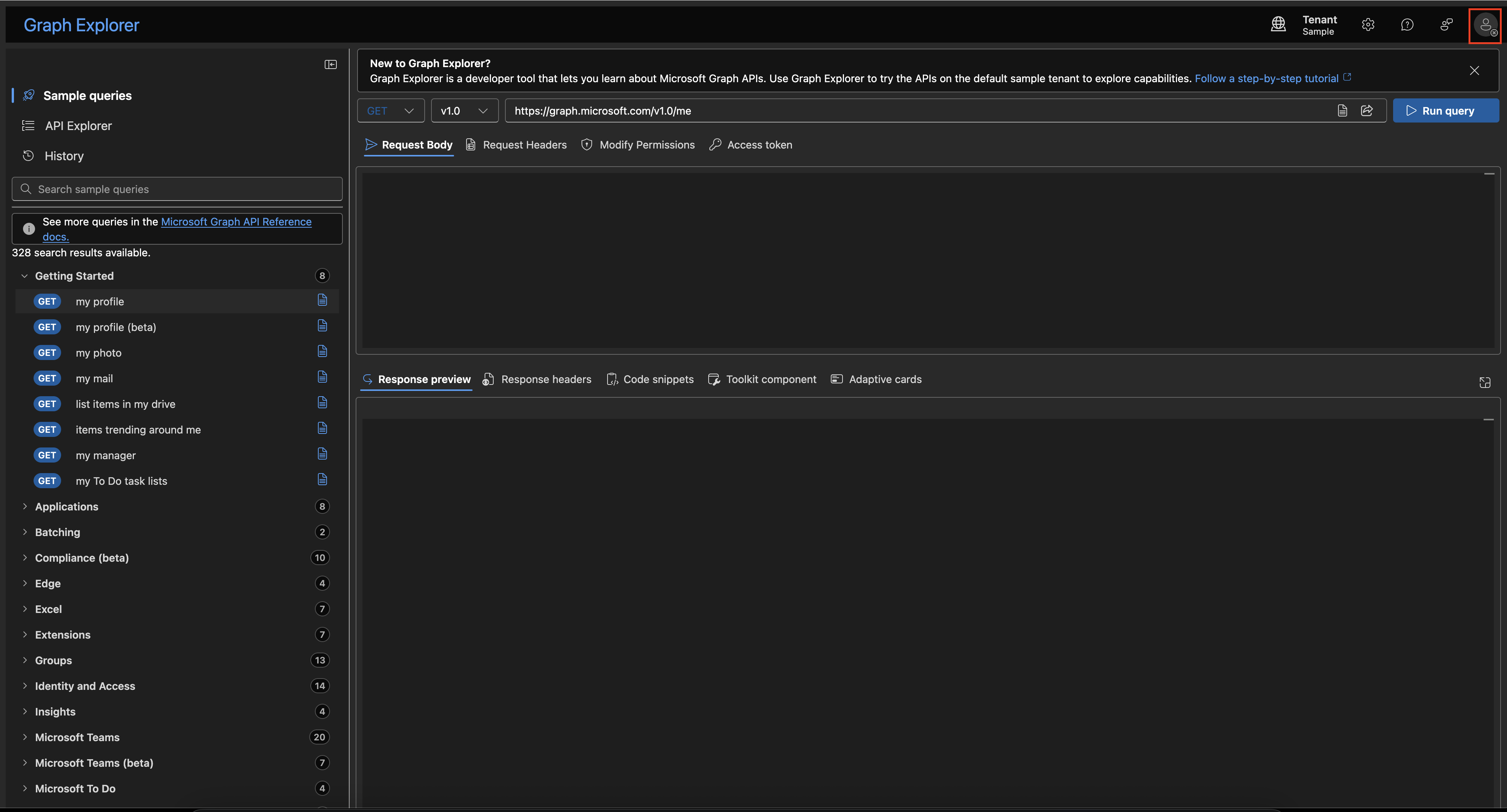The image size is (1507, 812).
Task: Dismiss the New to Graph Explorer banner
Action: pos(1474,71)
